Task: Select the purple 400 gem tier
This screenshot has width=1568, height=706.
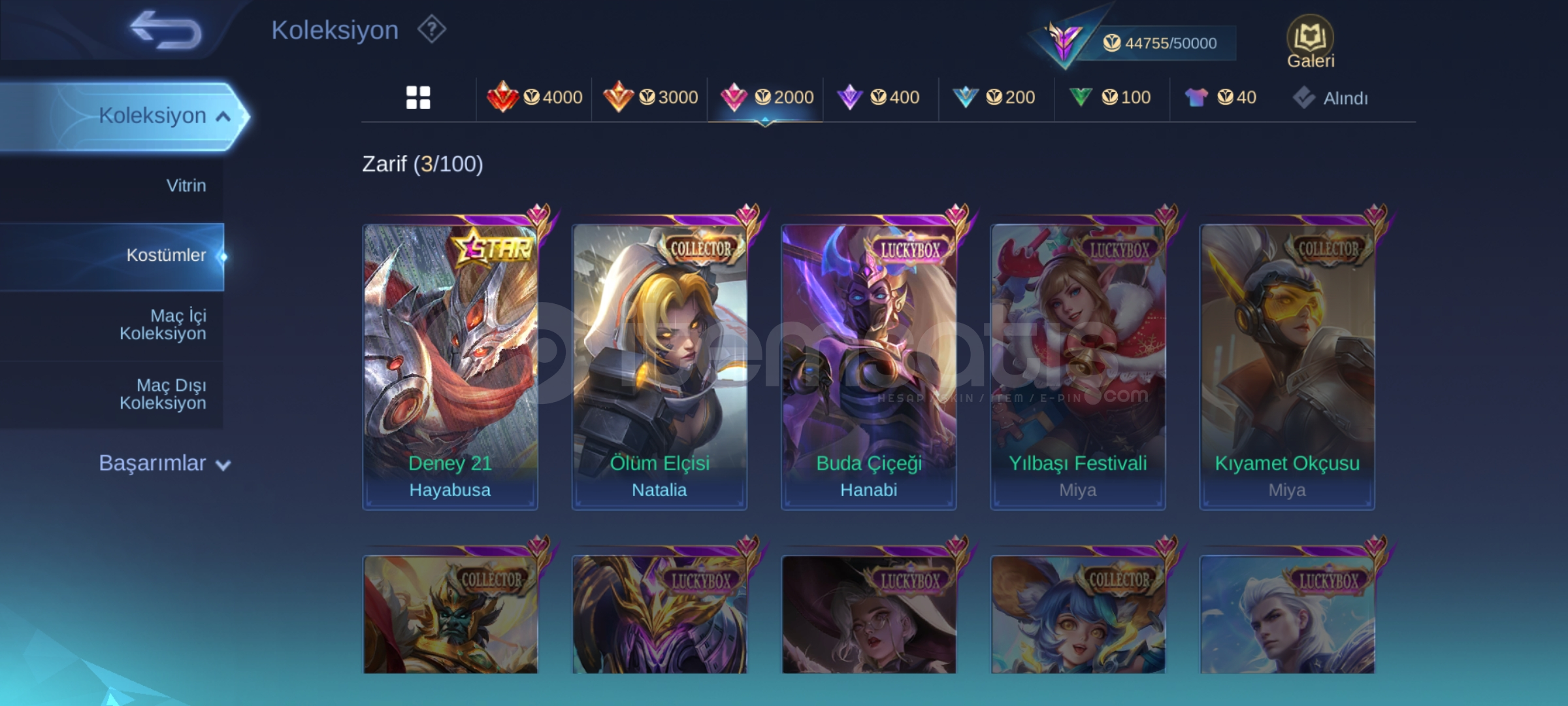Action: coord(879,97)
